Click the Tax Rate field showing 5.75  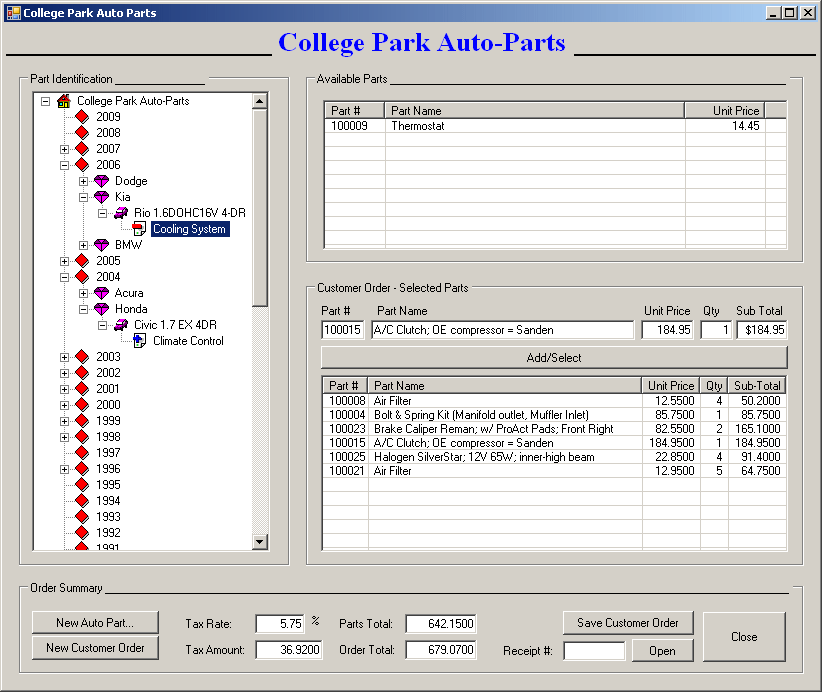tap(280, 624)
